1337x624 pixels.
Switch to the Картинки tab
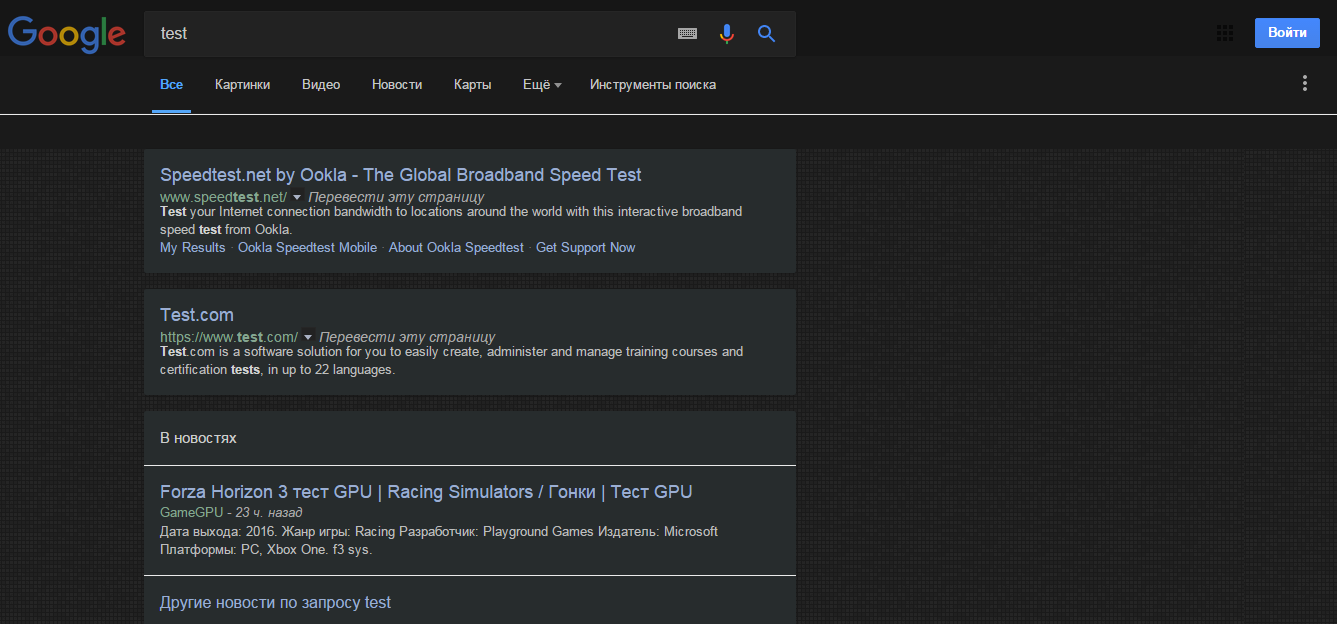[242, 85]
